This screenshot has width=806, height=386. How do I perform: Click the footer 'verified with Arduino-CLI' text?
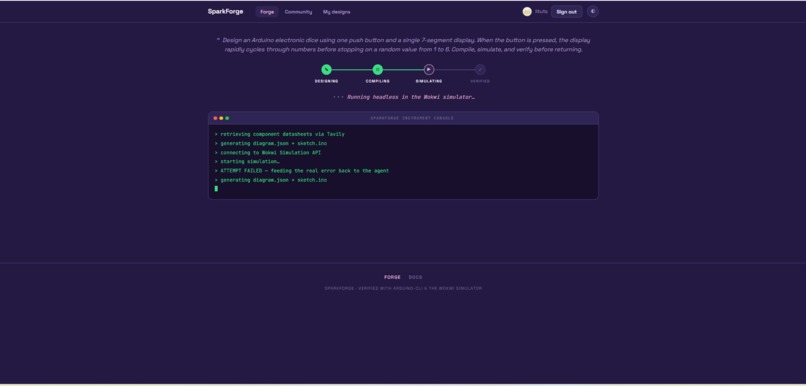pyautogui.click(x=404, y=288)
